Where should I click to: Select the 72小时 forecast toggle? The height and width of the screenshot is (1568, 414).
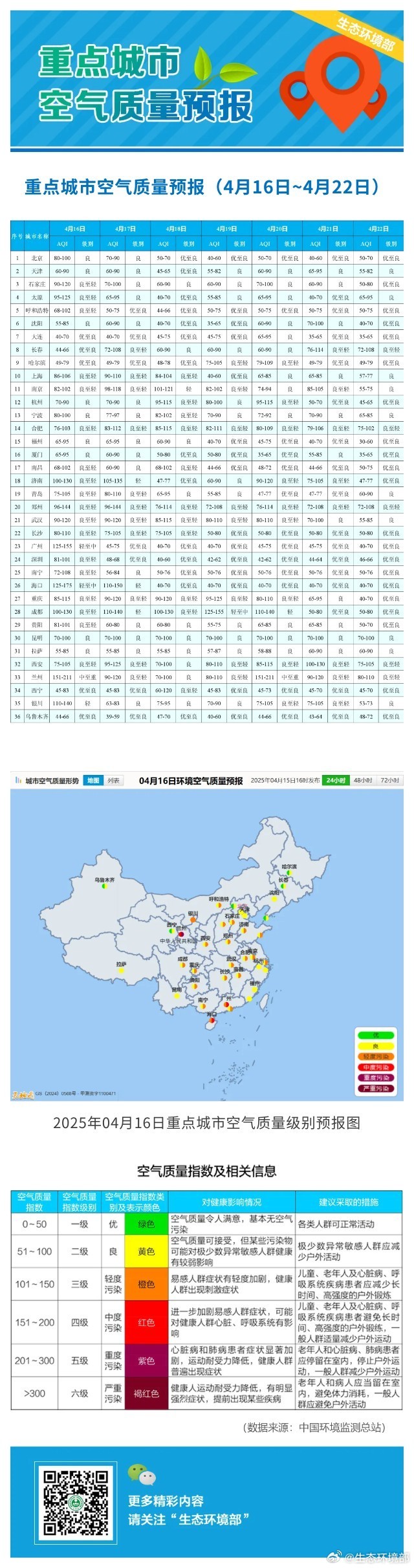[389, 780]
